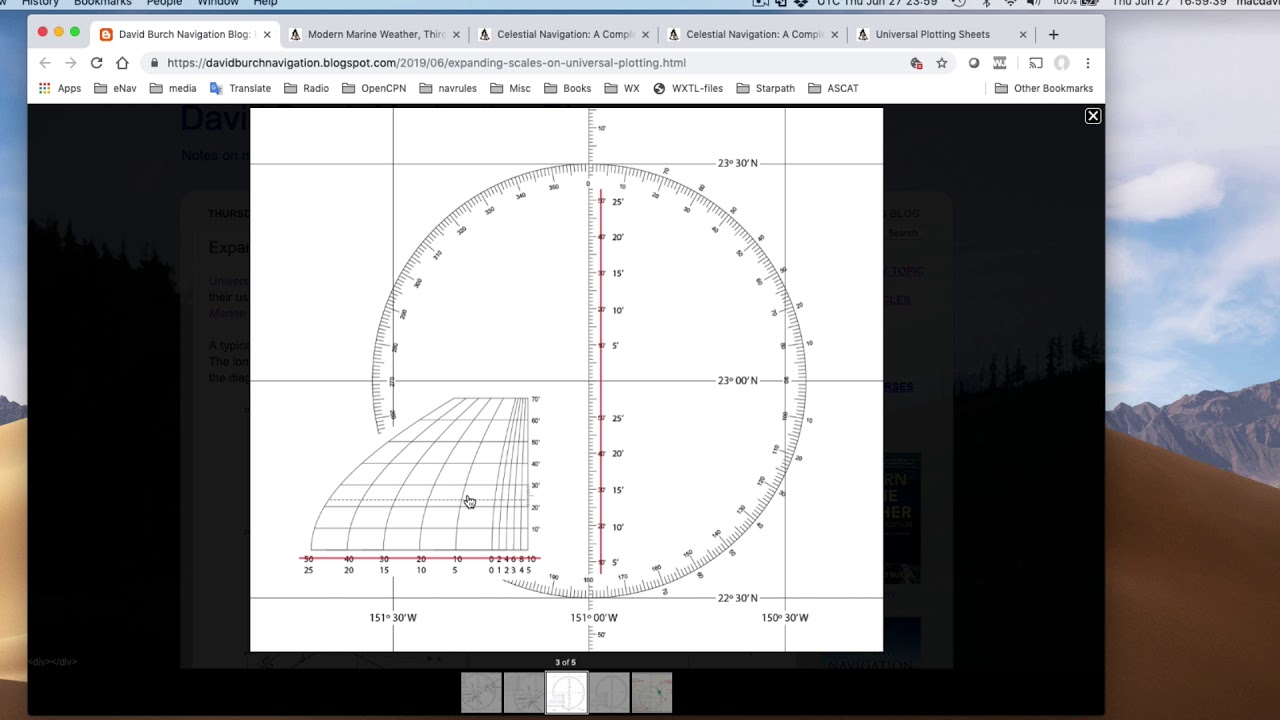Select the first lightbox thumbnail
The height and width of the screenshot is (720, 1280).
[x=481, y=692]
